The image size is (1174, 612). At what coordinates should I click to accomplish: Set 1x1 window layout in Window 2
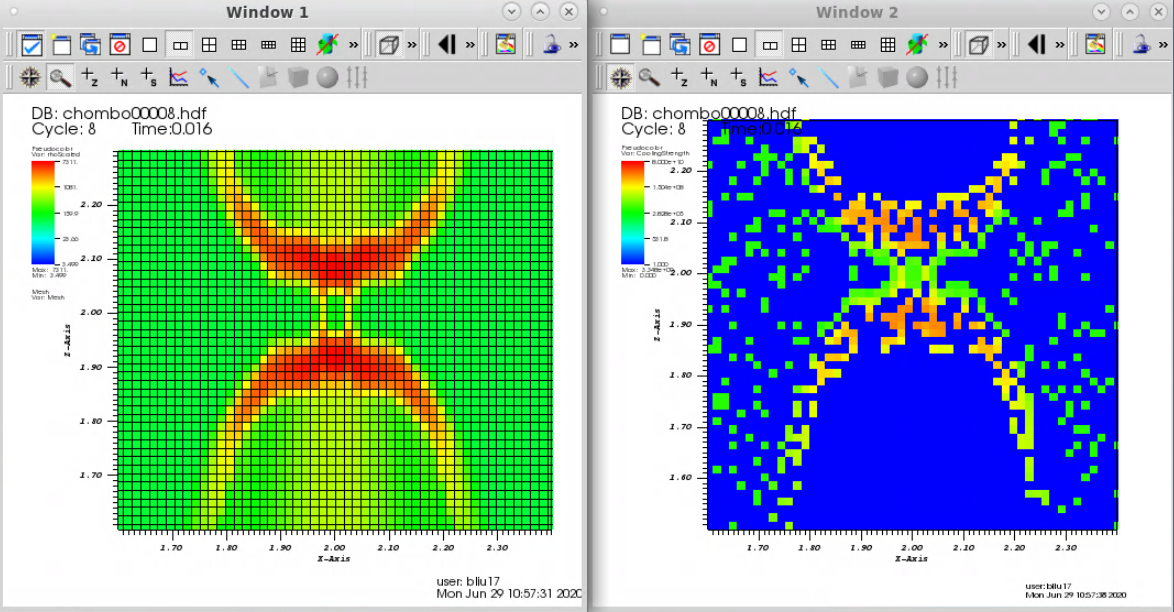(739, 45)
